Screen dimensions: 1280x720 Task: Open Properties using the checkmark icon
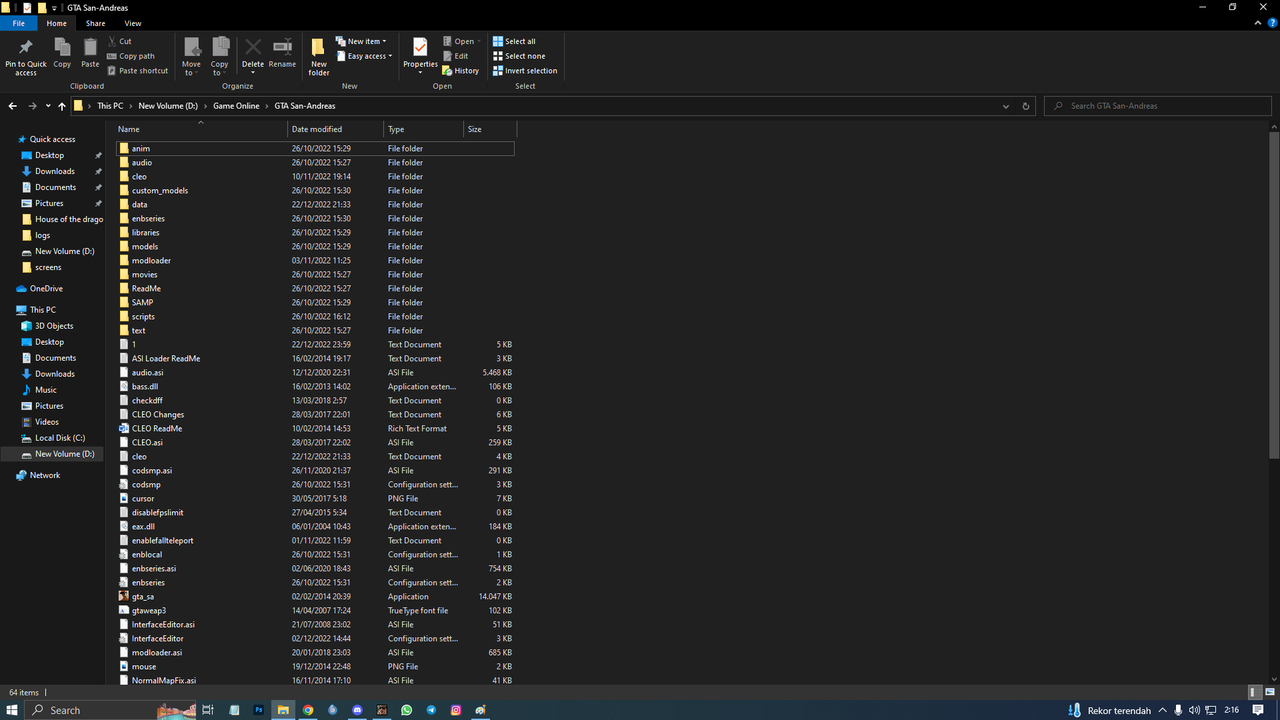click(x=420, y=54)
